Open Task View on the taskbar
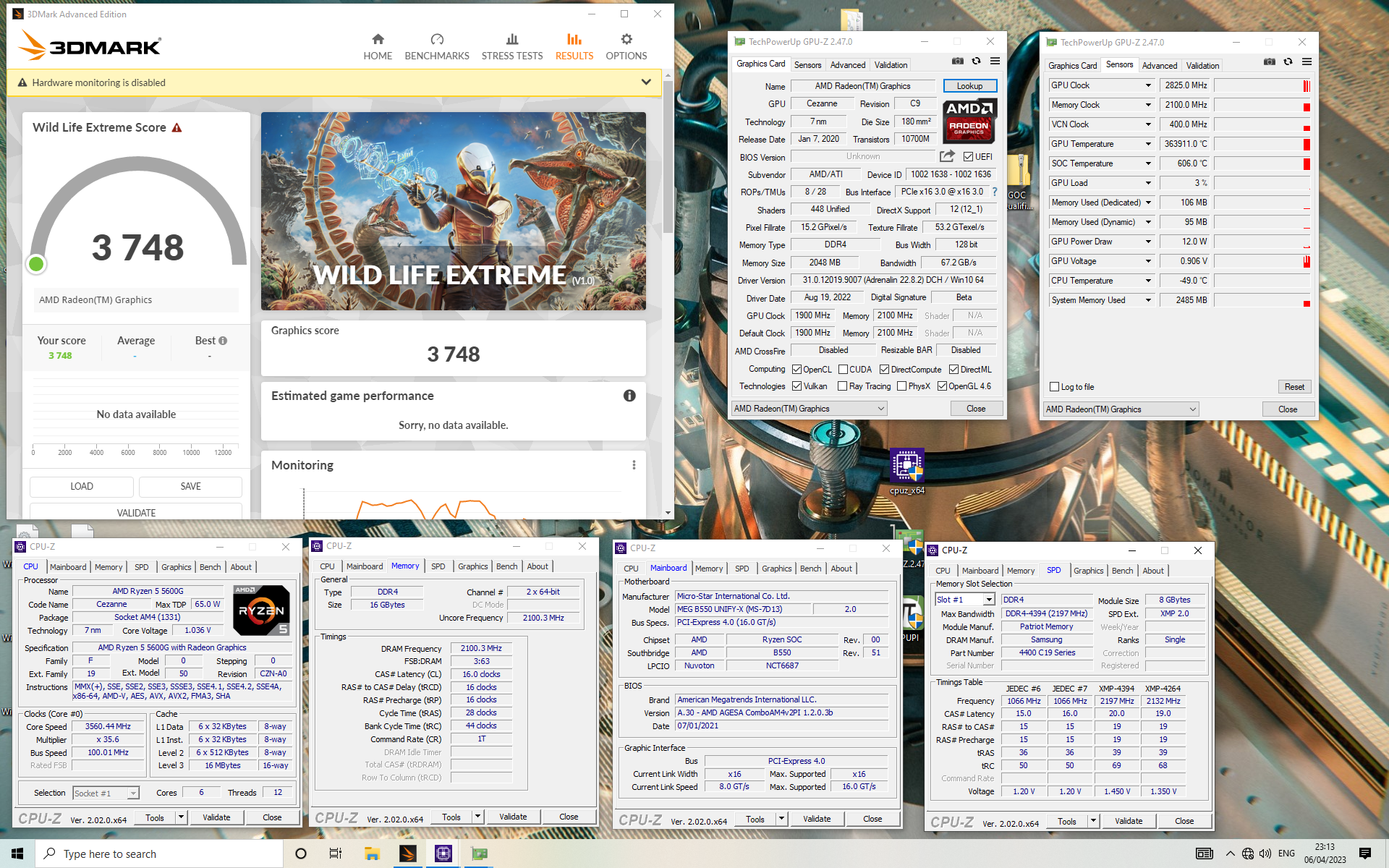Screen dimensions: 1389x868 (336, 854)
